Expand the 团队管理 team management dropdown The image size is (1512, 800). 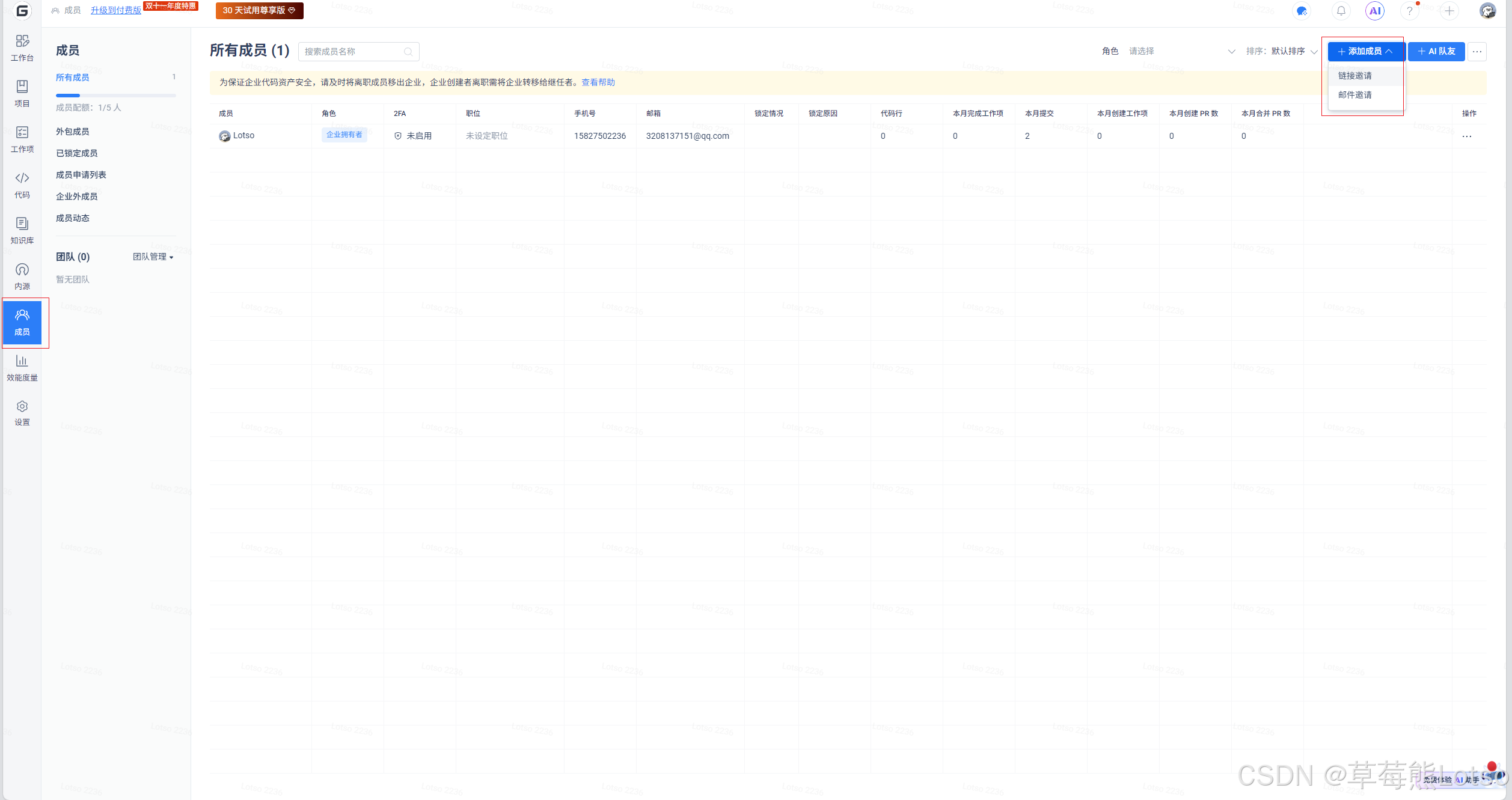coord(153,257)
